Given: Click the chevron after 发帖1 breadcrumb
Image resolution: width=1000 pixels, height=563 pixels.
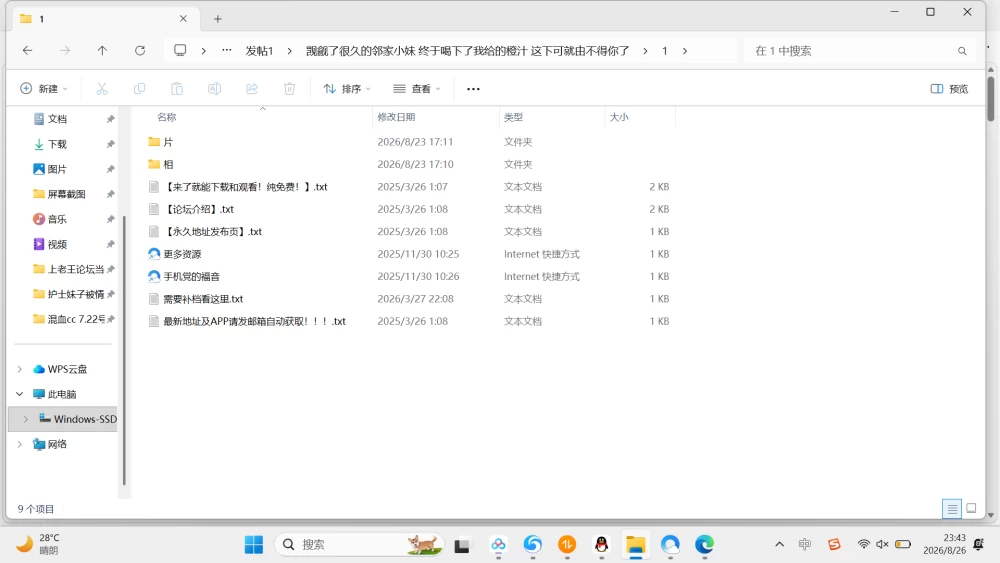Looking at the screenshot, I should coord(290,51).
